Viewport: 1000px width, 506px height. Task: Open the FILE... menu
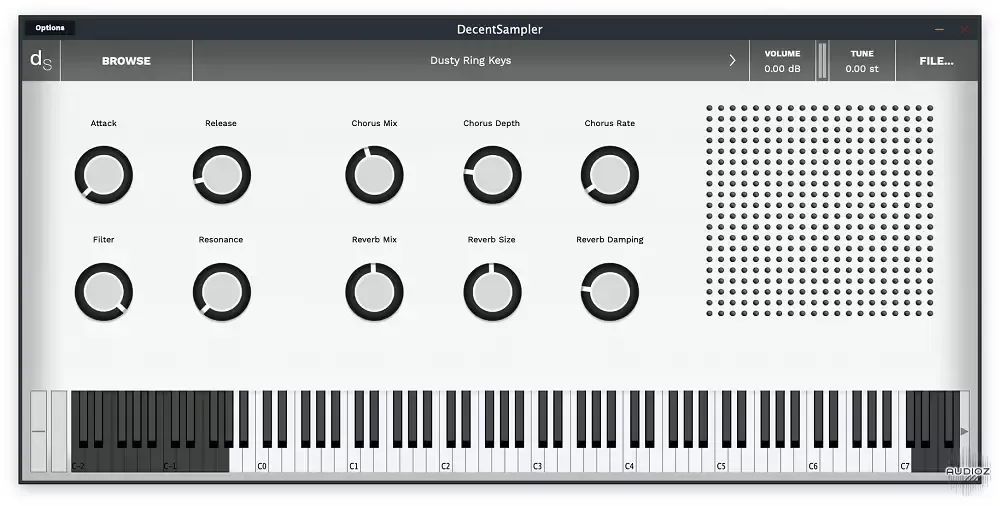pyautogui.click(x=936, y=61)
